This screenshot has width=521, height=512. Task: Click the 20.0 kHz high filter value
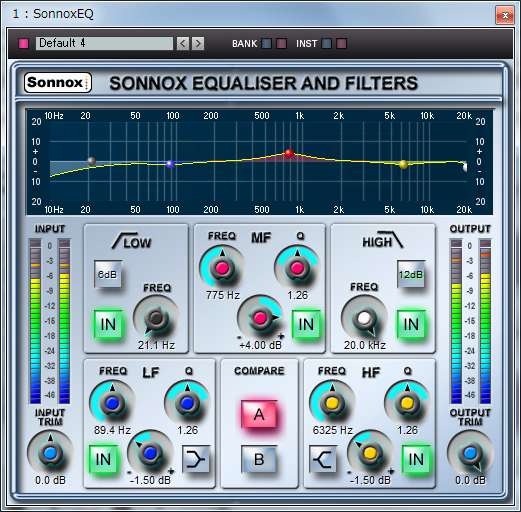click(365, 345)
